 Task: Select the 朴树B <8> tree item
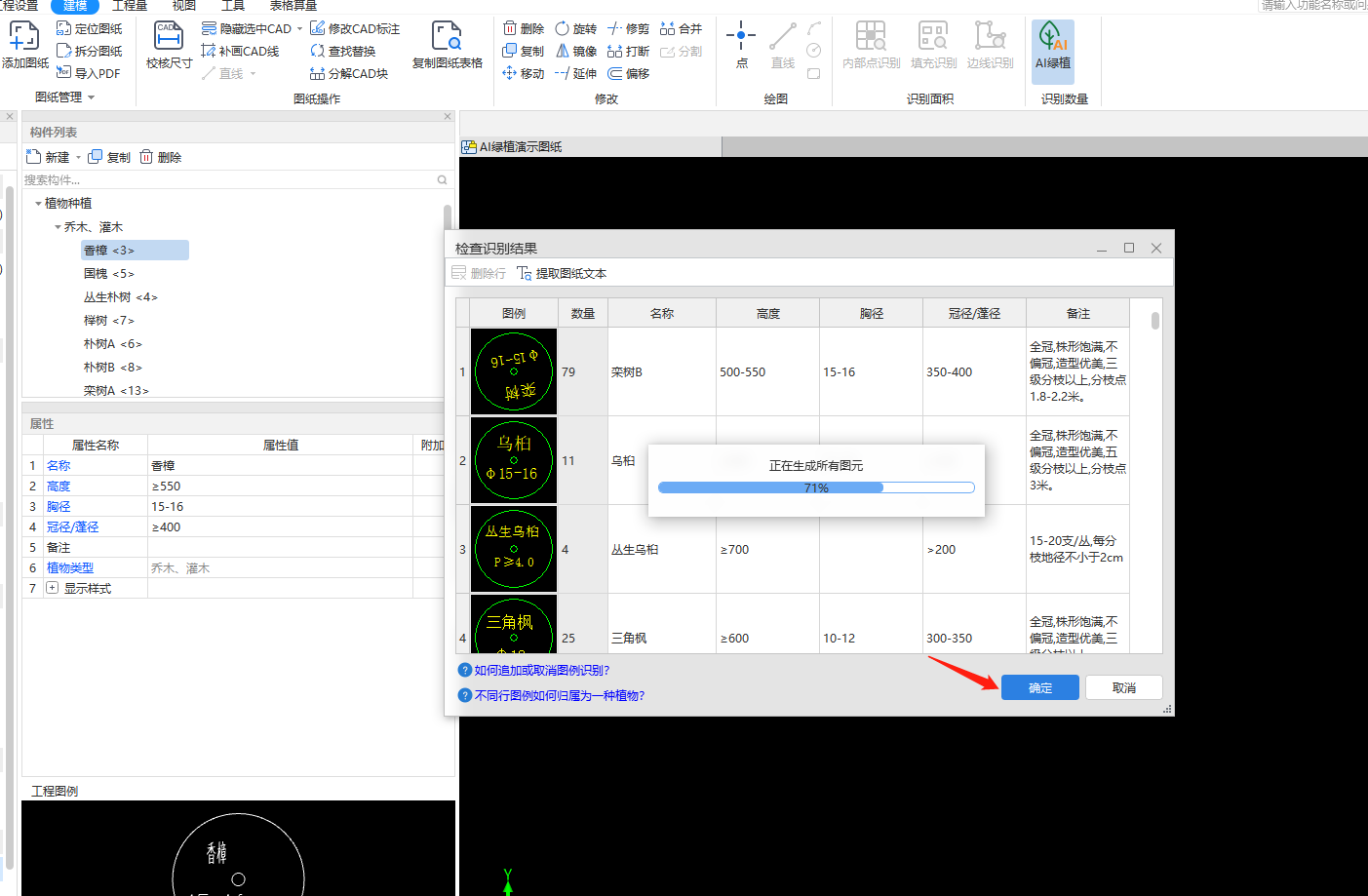pyautogui.click(x=113, y=368)
